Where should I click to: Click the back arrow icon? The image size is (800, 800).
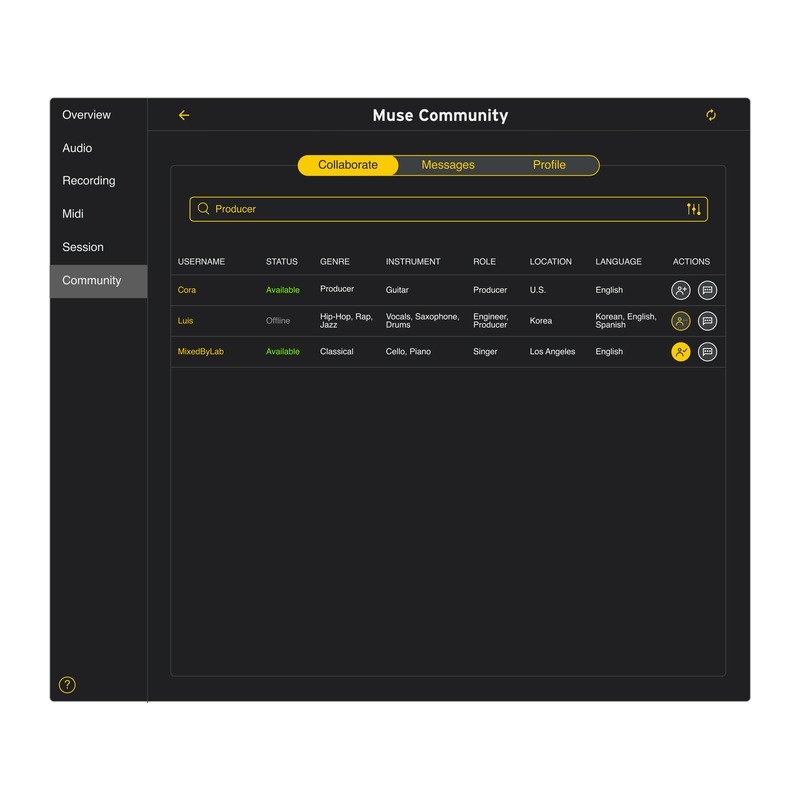(184, 115)
